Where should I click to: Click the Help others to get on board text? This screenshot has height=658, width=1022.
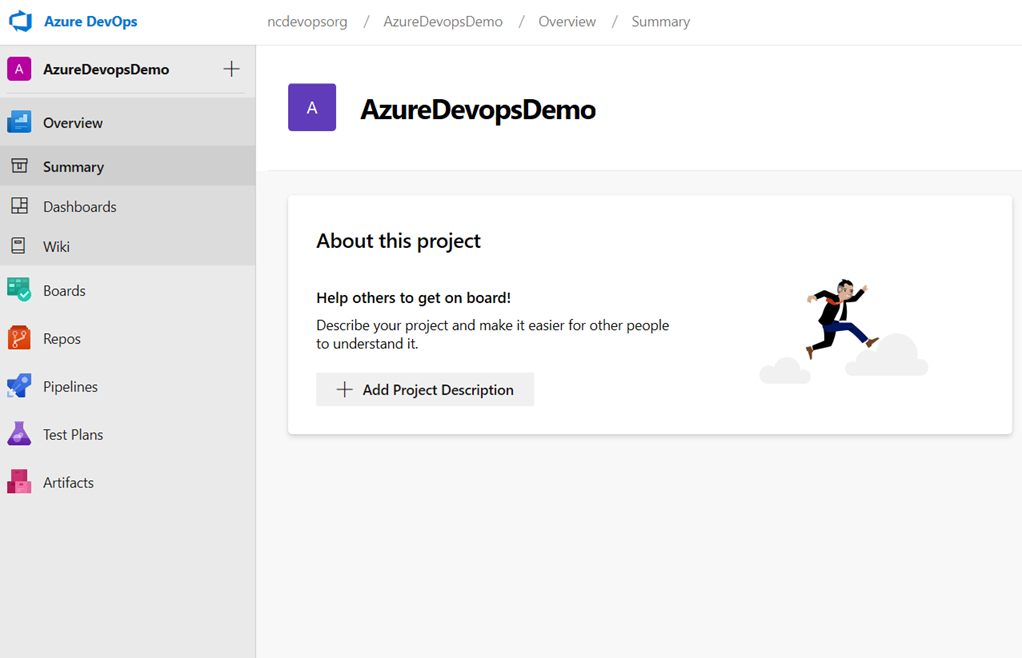click(x=413, y=298)
